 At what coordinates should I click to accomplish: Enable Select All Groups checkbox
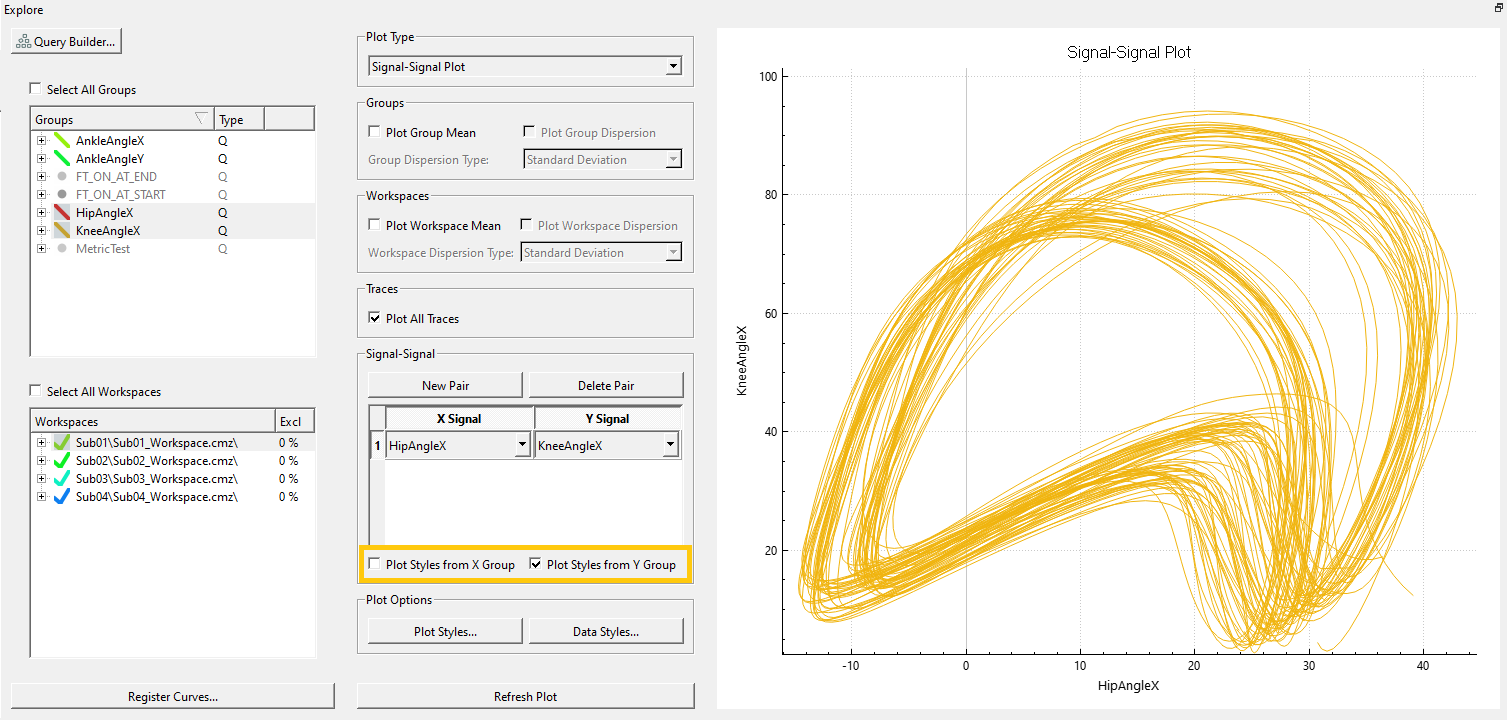pyautogui.click(x=36, y=89)
